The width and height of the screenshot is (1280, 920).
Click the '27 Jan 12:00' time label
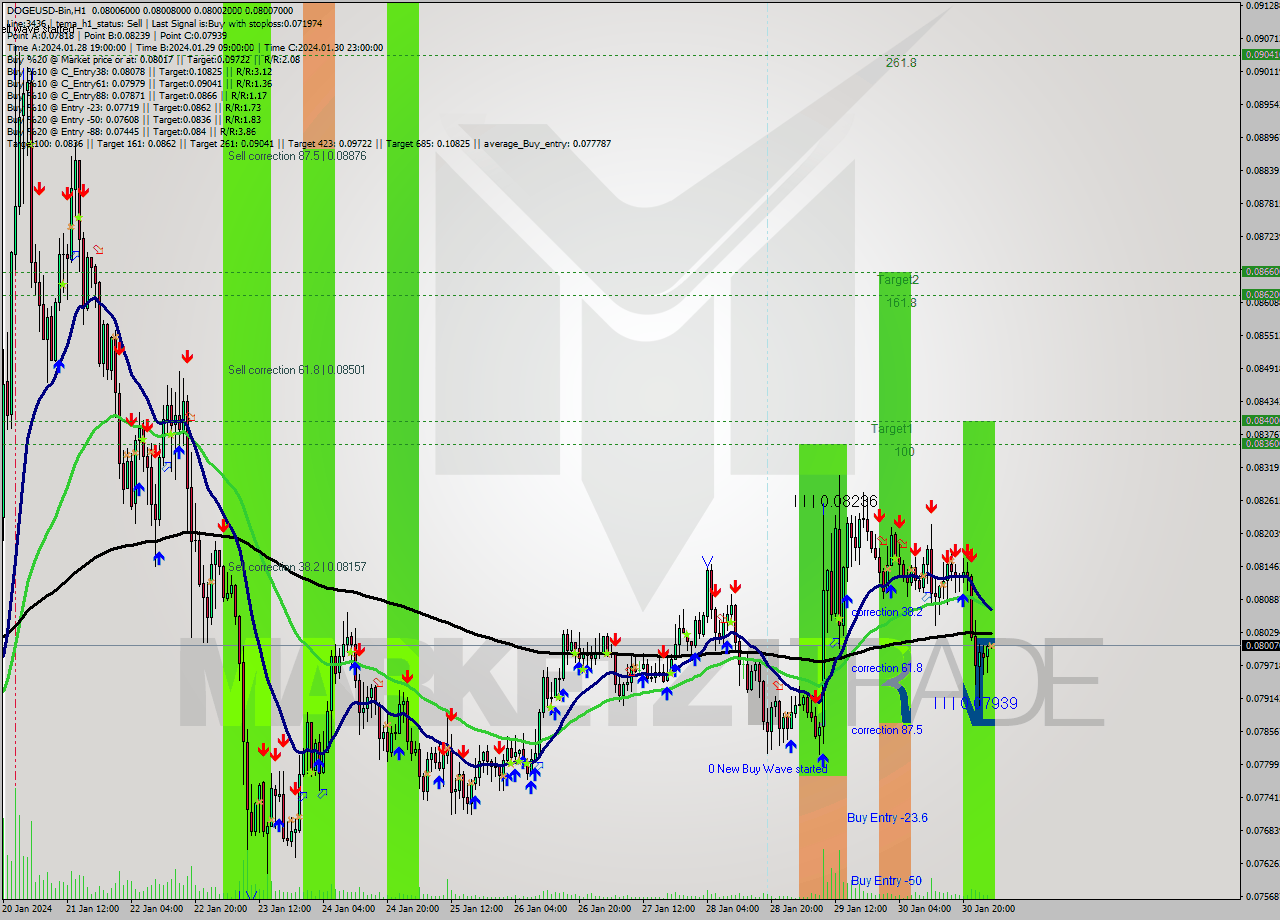tap(668, 909)
